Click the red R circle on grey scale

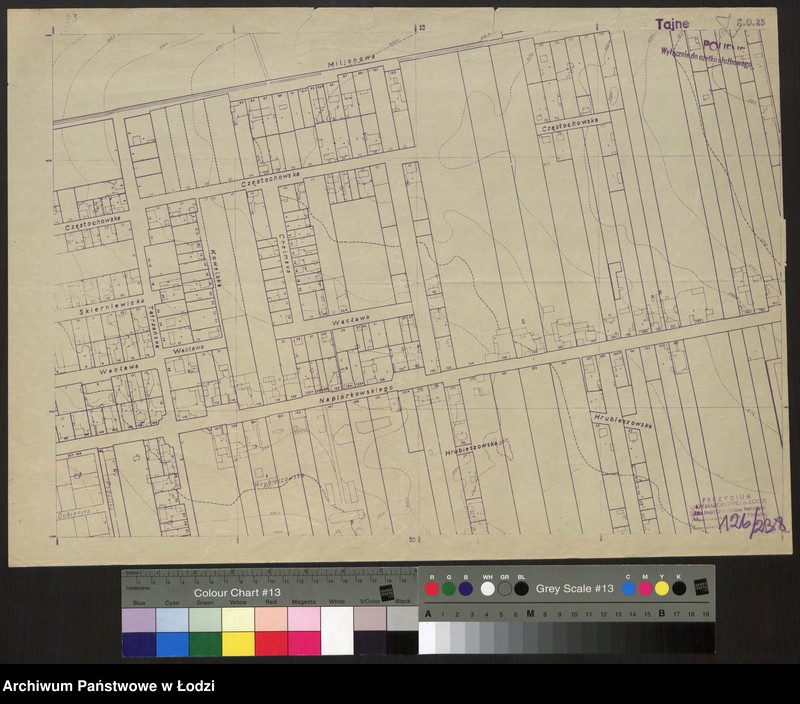point(432,588)
